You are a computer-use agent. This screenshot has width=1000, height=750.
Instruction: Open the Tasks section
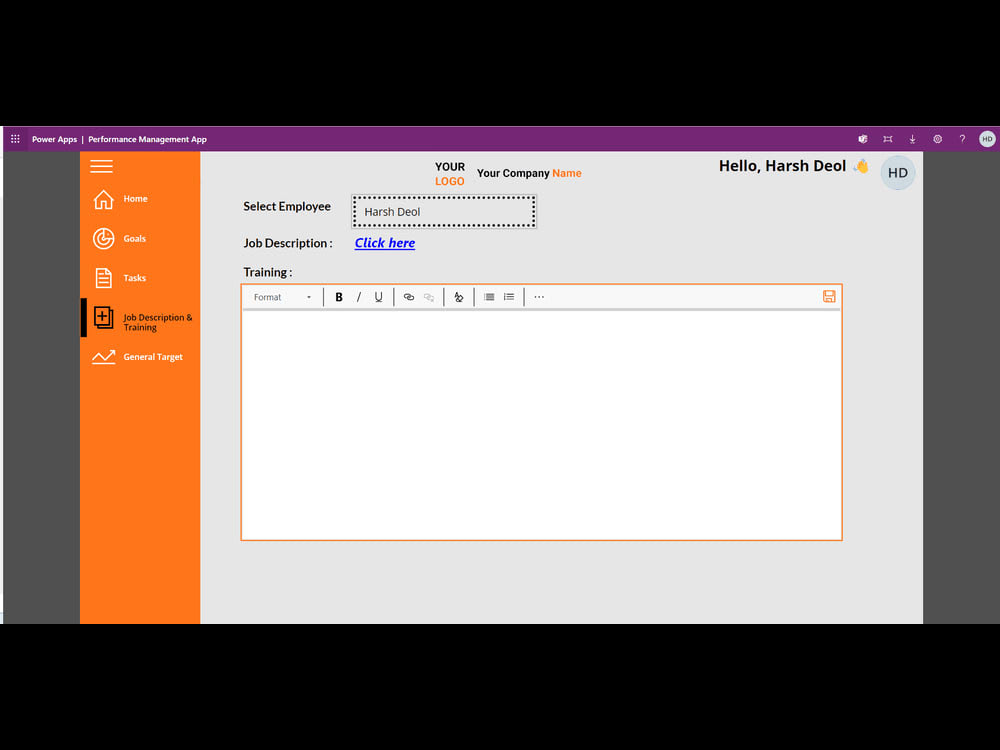pyautogui.click(x=130, y=277)
